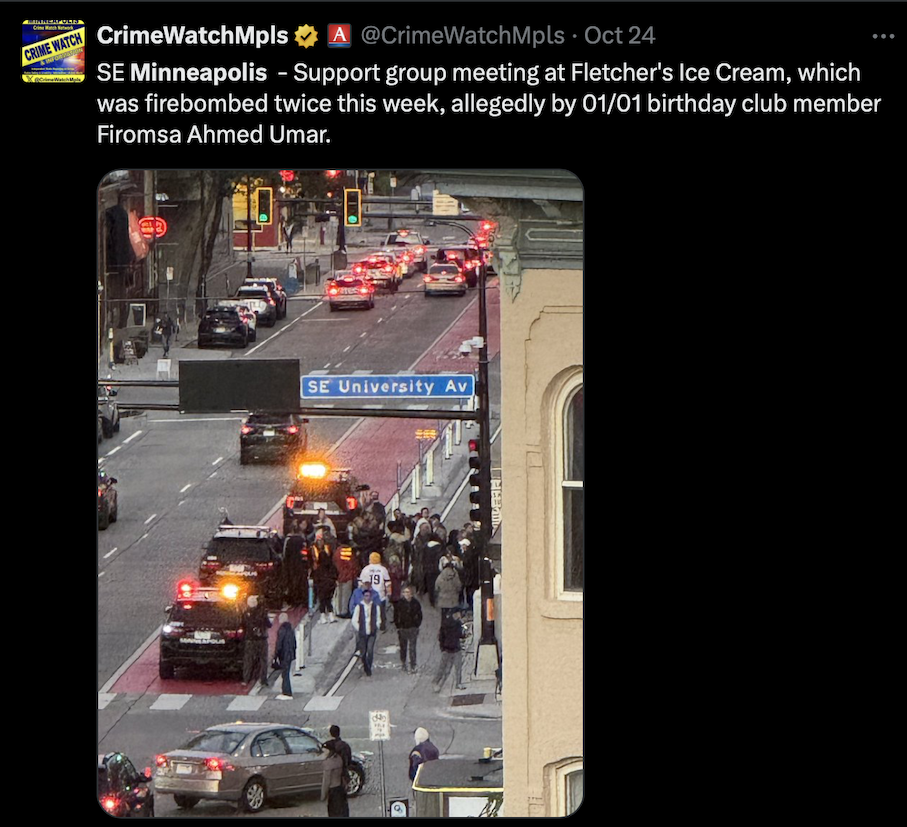Click the SE University Av sign in photo

point(388,387)
